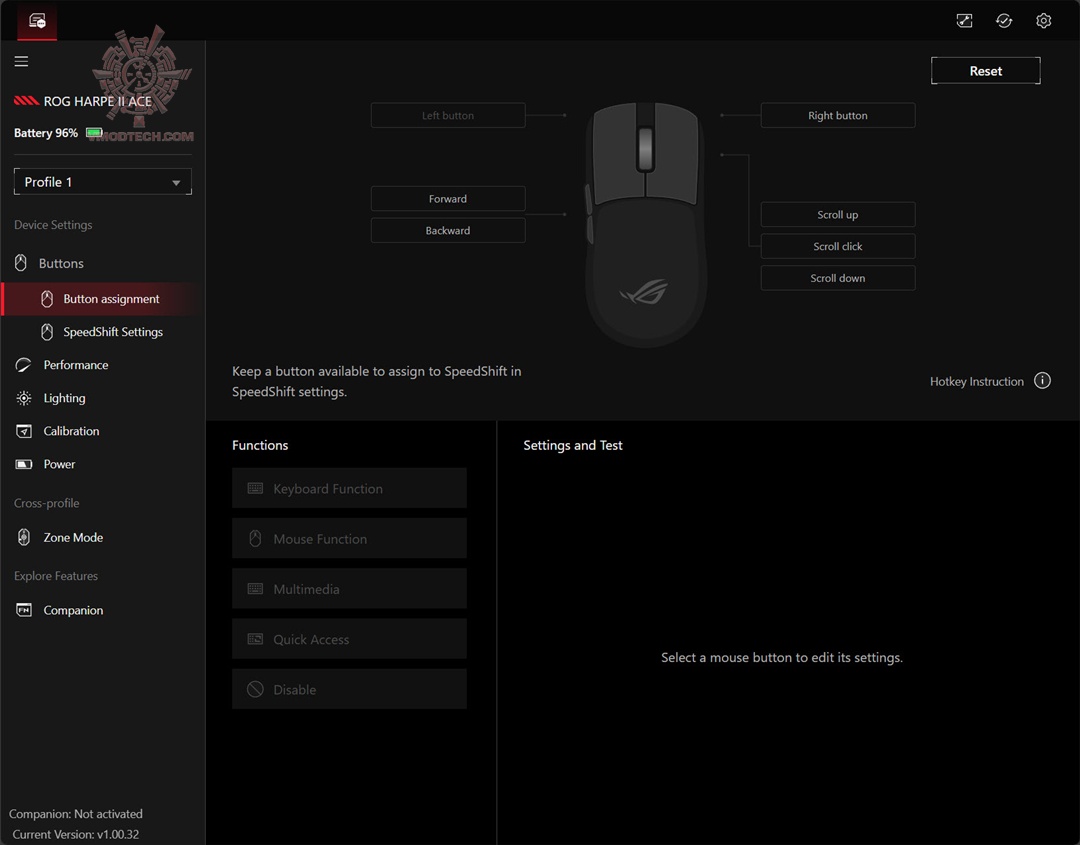Select the Scroll up assignment

pyautogui.click(x=838, y=214)
